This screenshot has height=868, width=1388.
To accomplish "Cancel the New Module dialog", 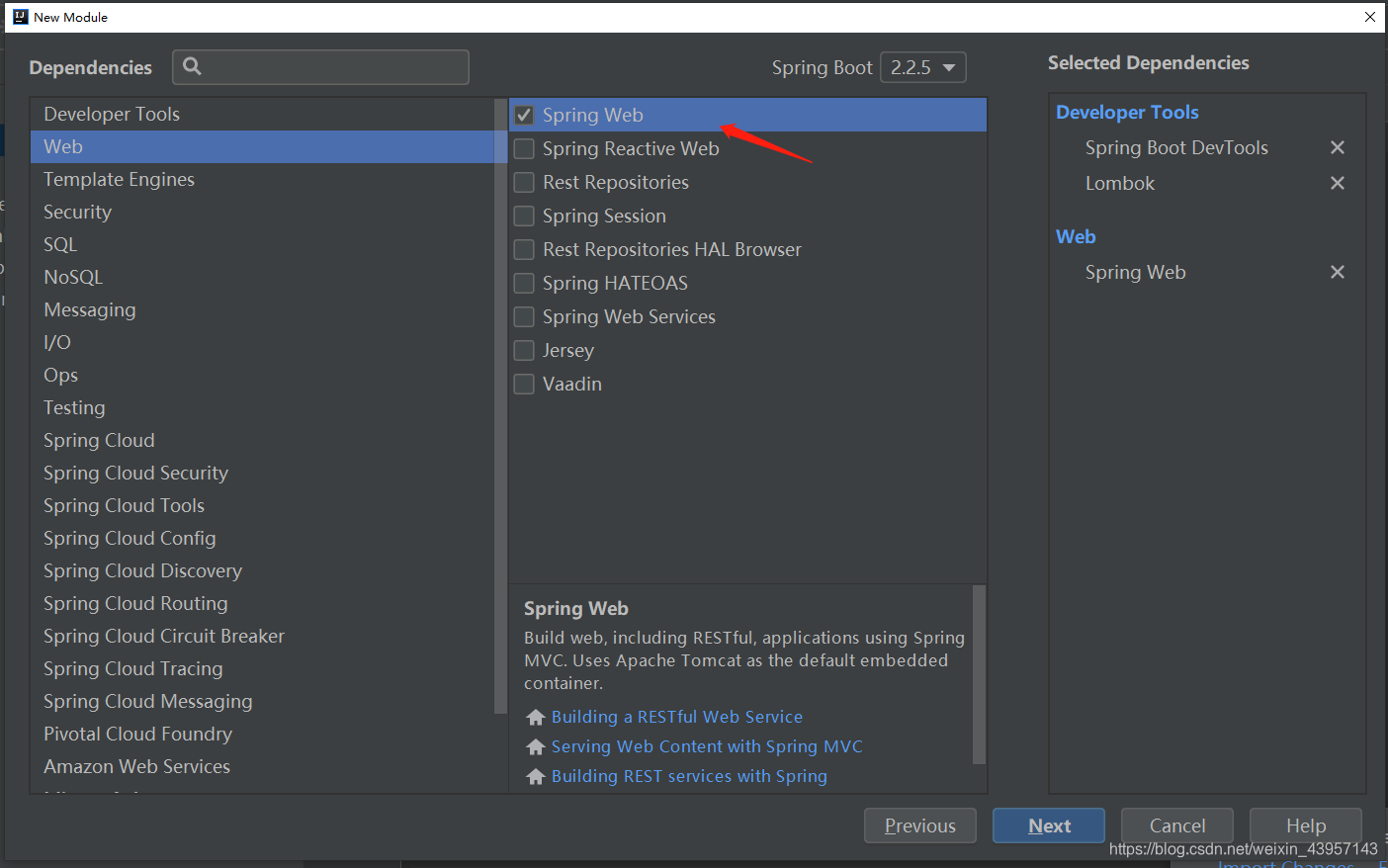I will (x=1177, y=825).
